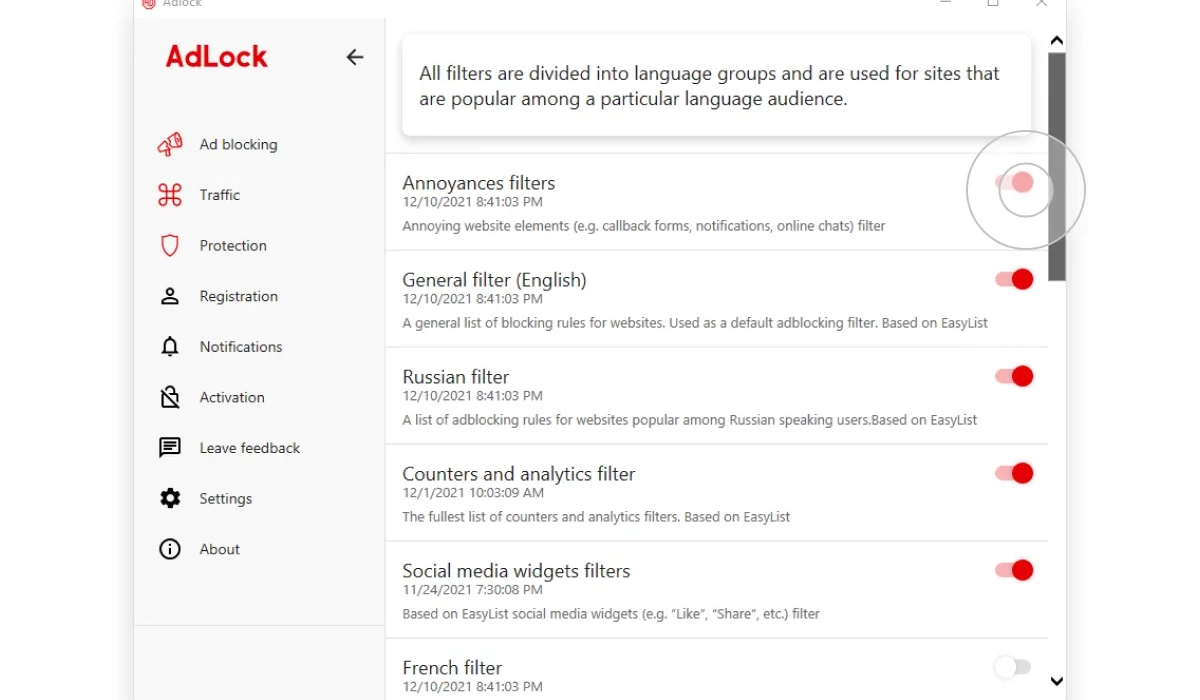Open the About page label
1200x700 pixels.
click(219, 549)
